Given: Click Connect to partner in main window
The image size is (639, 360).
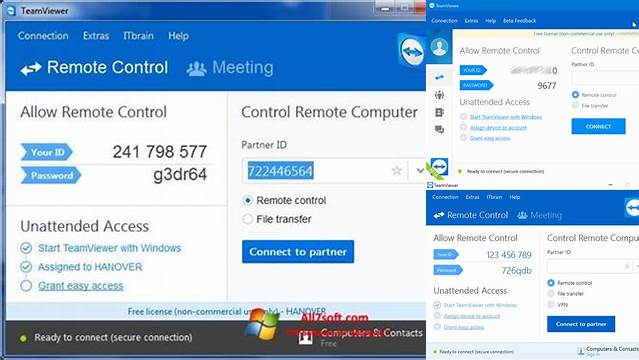Looking at the screenshot, I should (298, 252).
